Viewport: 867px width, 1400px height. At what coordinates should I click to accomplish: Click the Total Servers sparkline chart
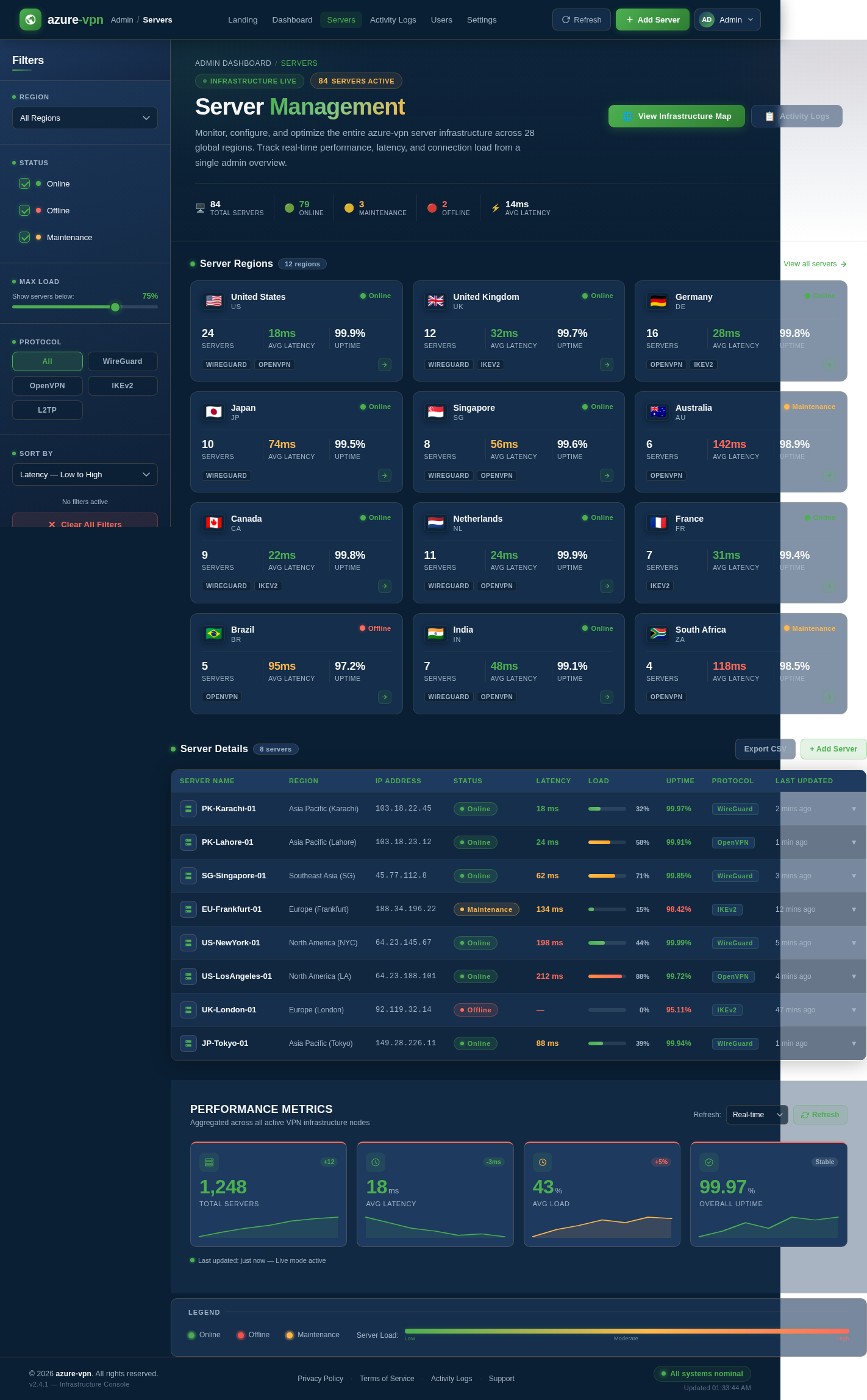[268, 1227]
